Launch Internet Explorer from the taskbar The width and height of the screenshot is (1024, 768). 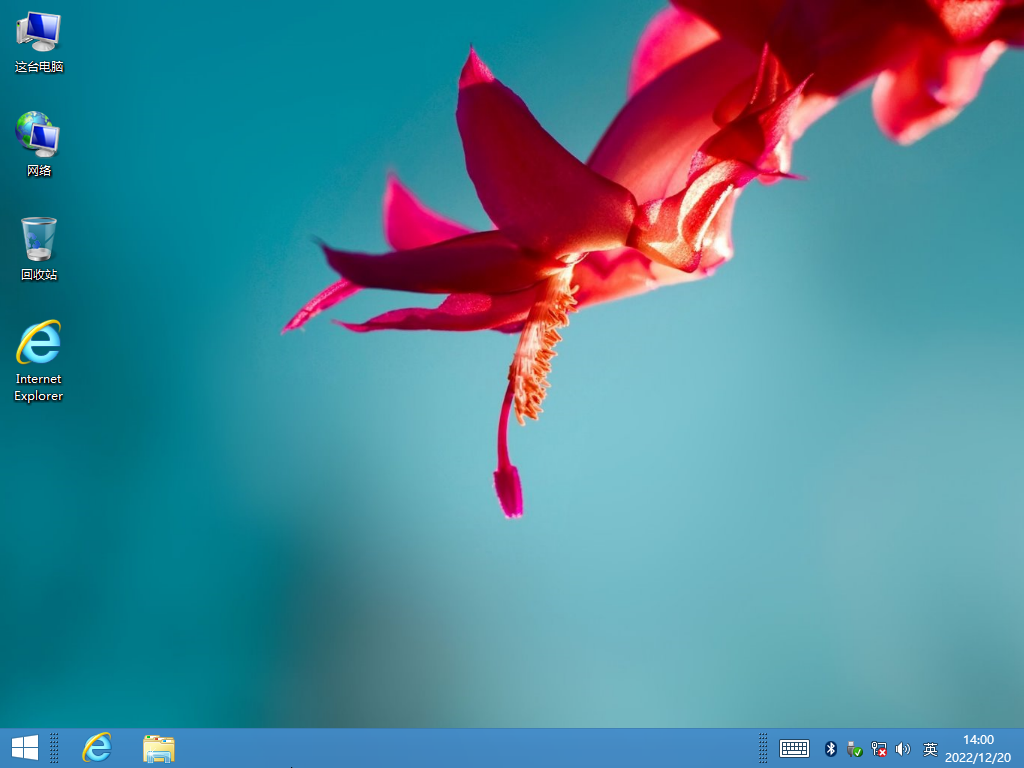click(97, 747)
